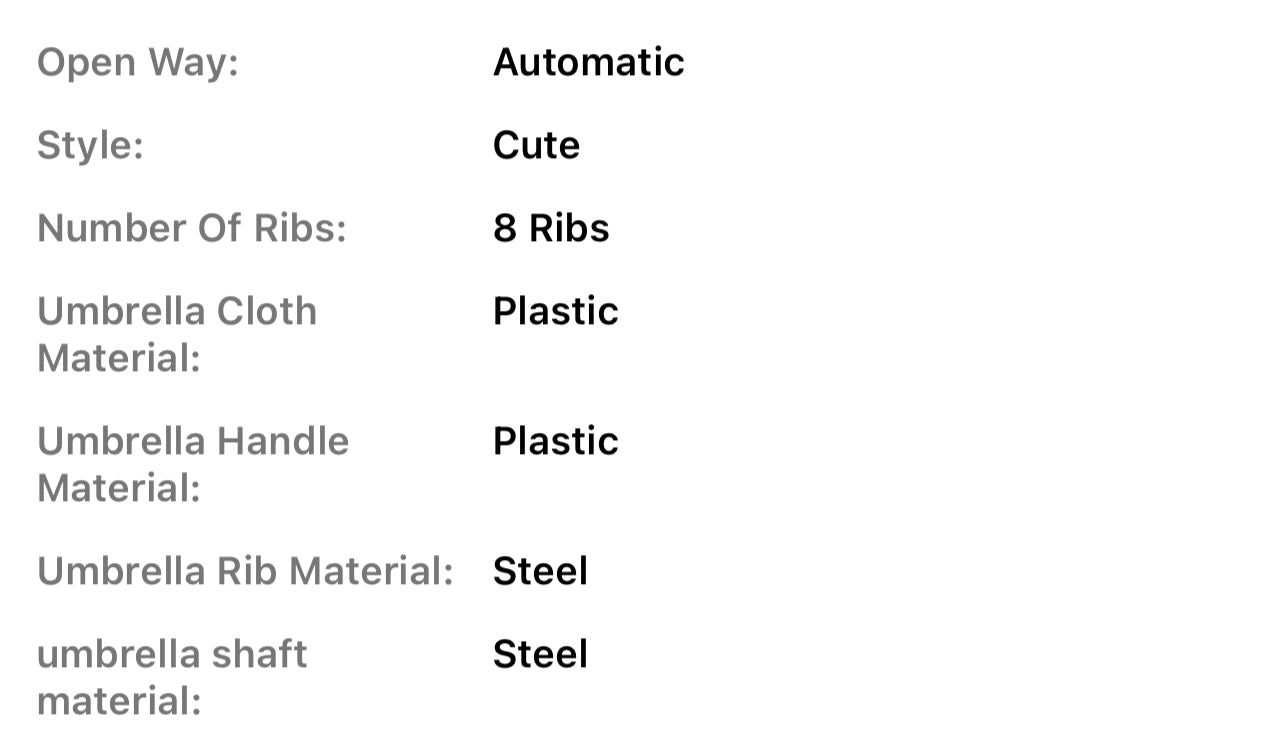The image size is (1284, 754).
Task: Select the 'Automatic' value text
Action: [x=588, y=63]
